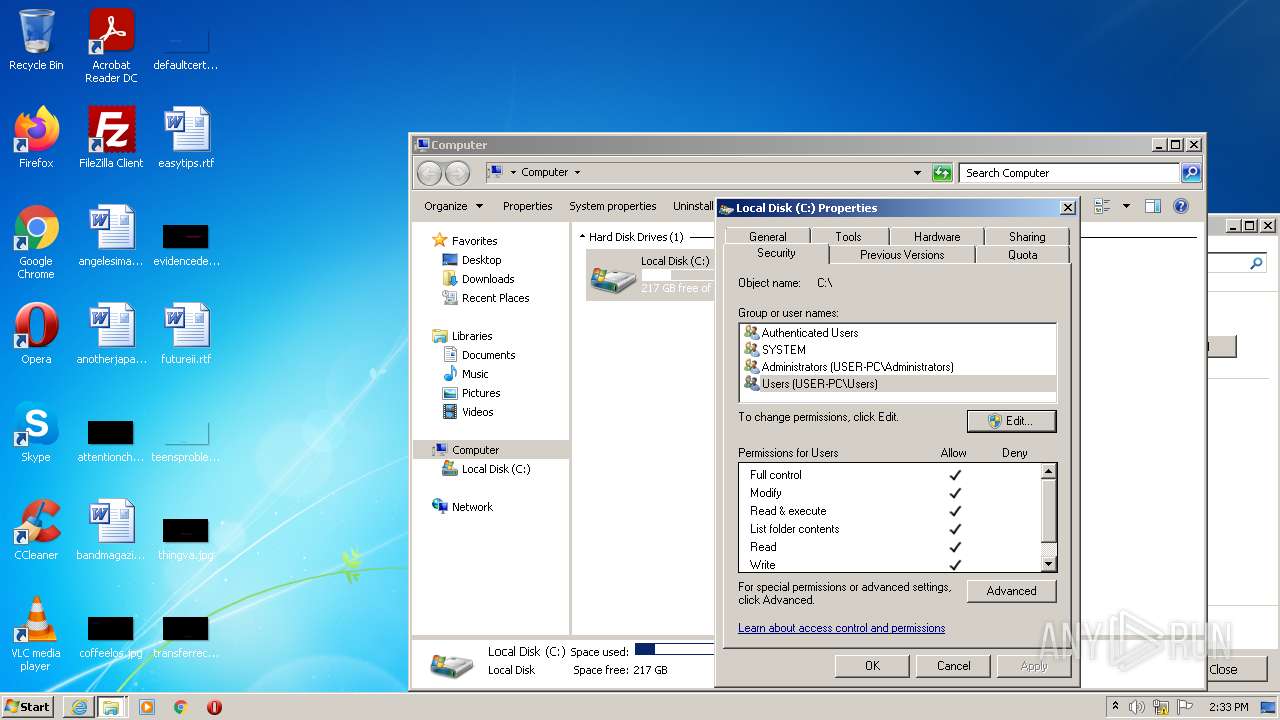
Task: Select futureii.rtf file on desktop
Action: click(x=186, y=334)
